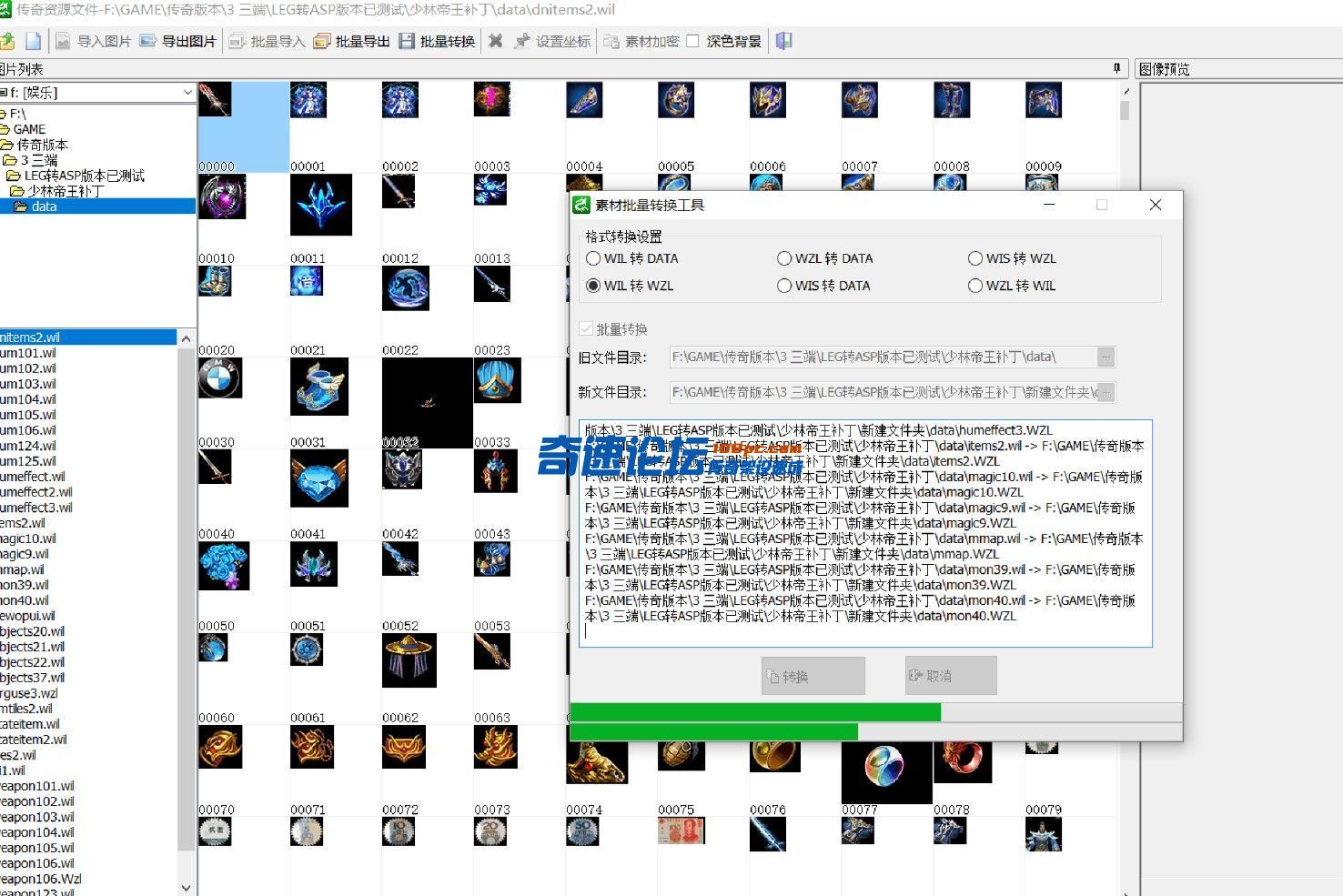Select umeffect3.wil in file list

36,508
